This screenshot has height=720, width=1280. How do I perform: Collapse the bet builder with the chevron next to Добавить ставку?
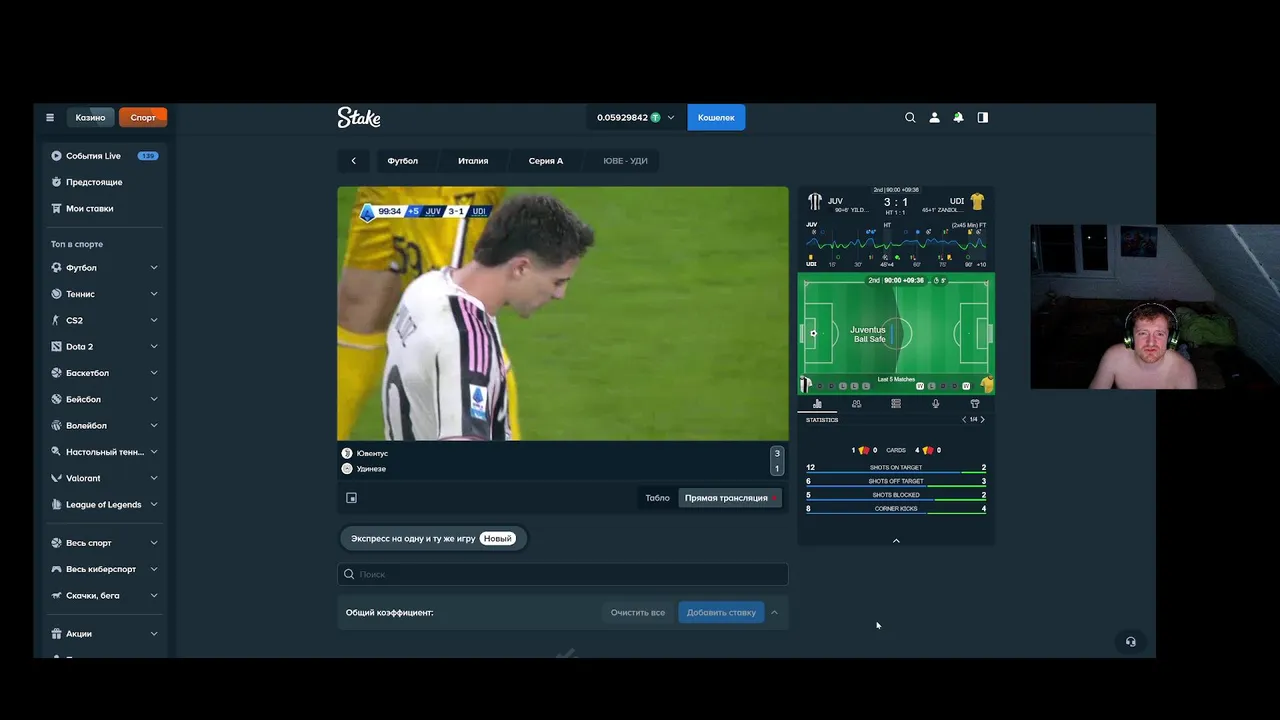tap(774, 613)
